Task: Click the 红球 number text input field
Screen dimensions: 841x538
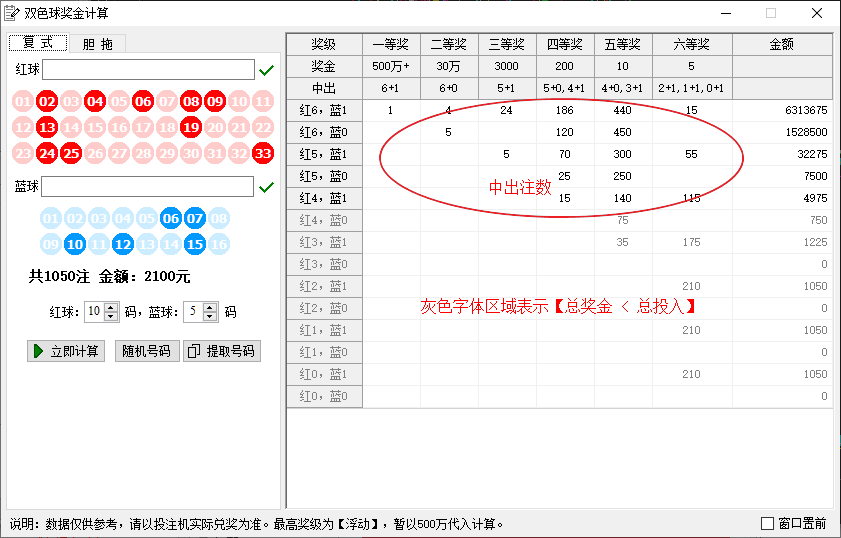Action: 148,70
